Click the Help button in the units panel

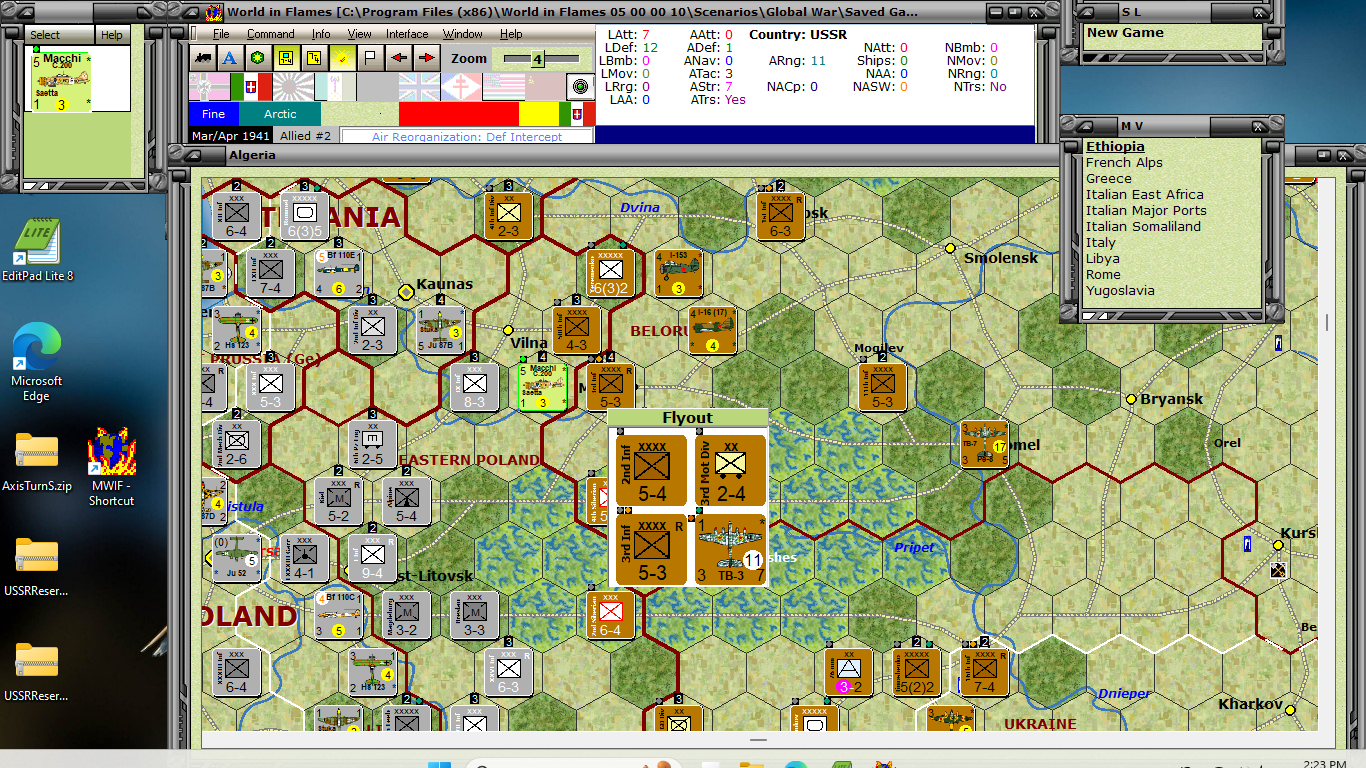tap(112, 35)
